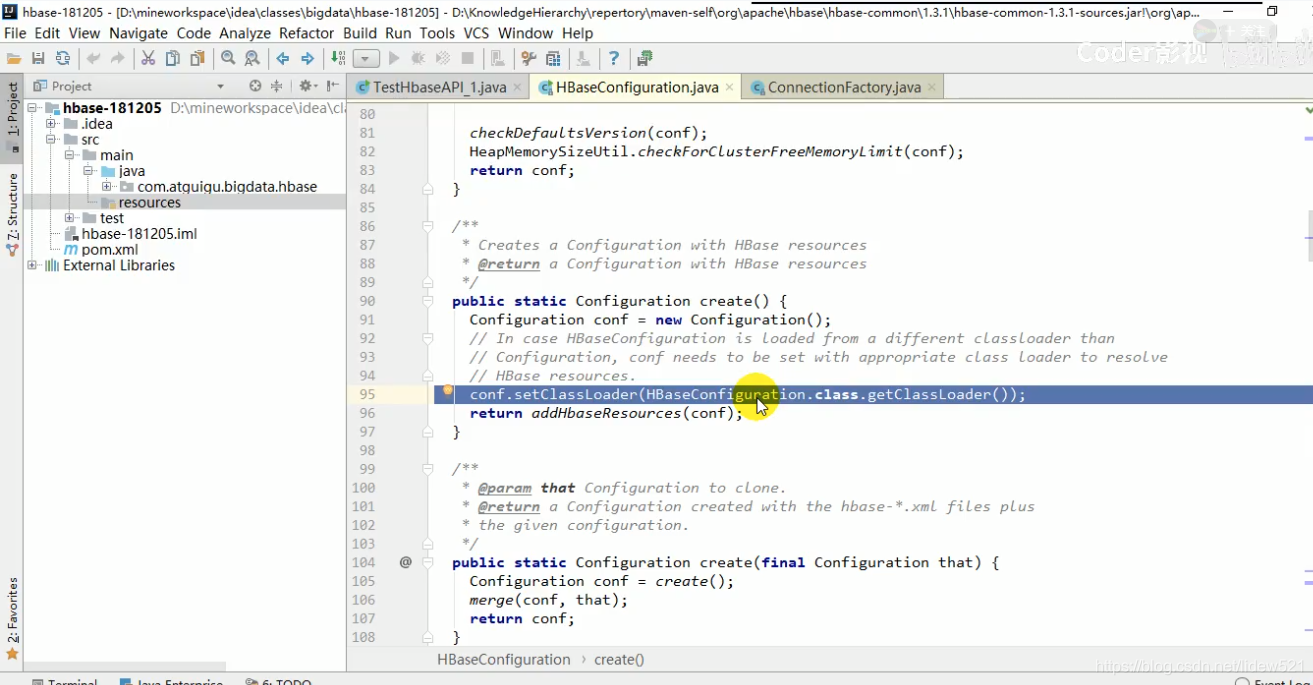Open Project Structure toolbar icon
1313x685 pixels.
point(553,59)
